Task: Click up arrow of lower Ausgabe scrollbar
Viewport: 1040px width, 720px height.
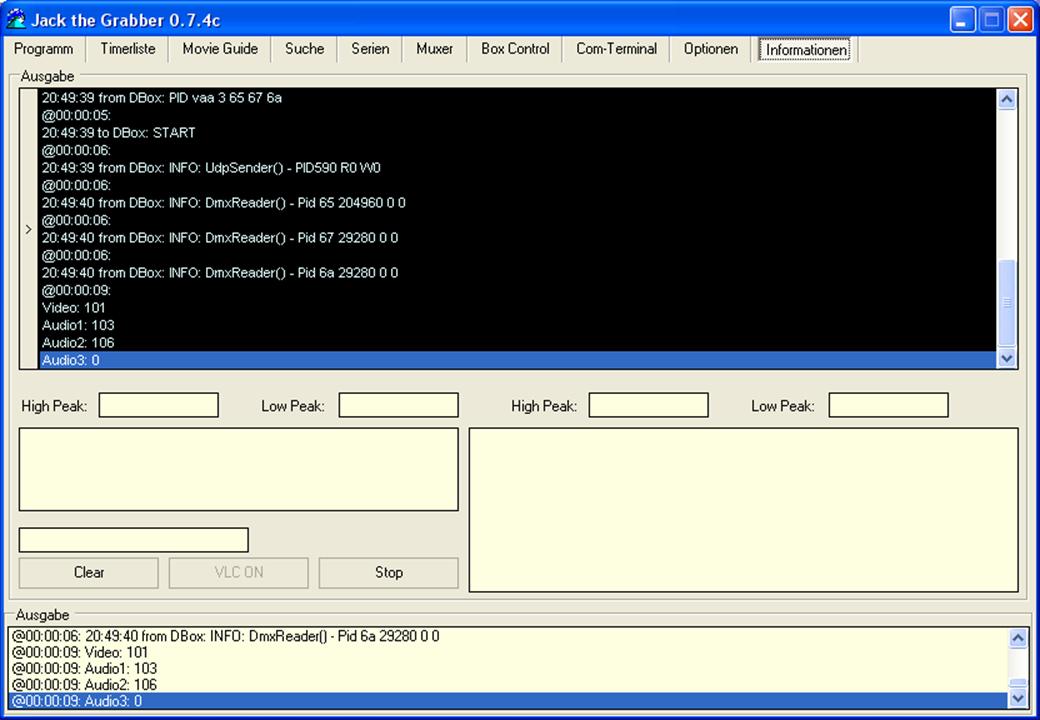Action: click(x=1018, y=638)
